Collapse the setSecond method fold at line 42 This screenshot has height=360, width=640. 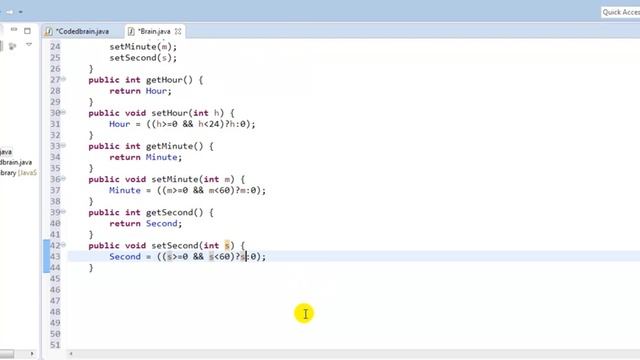pyautogui.click(x=64, y=244)
